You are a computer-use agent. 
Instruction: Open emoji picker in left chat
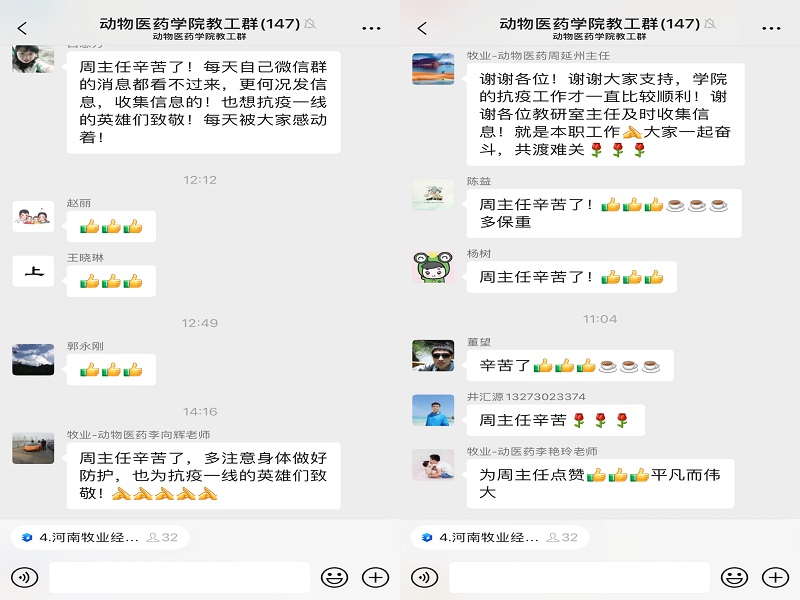pyautogui.click(x=334, y=578)
